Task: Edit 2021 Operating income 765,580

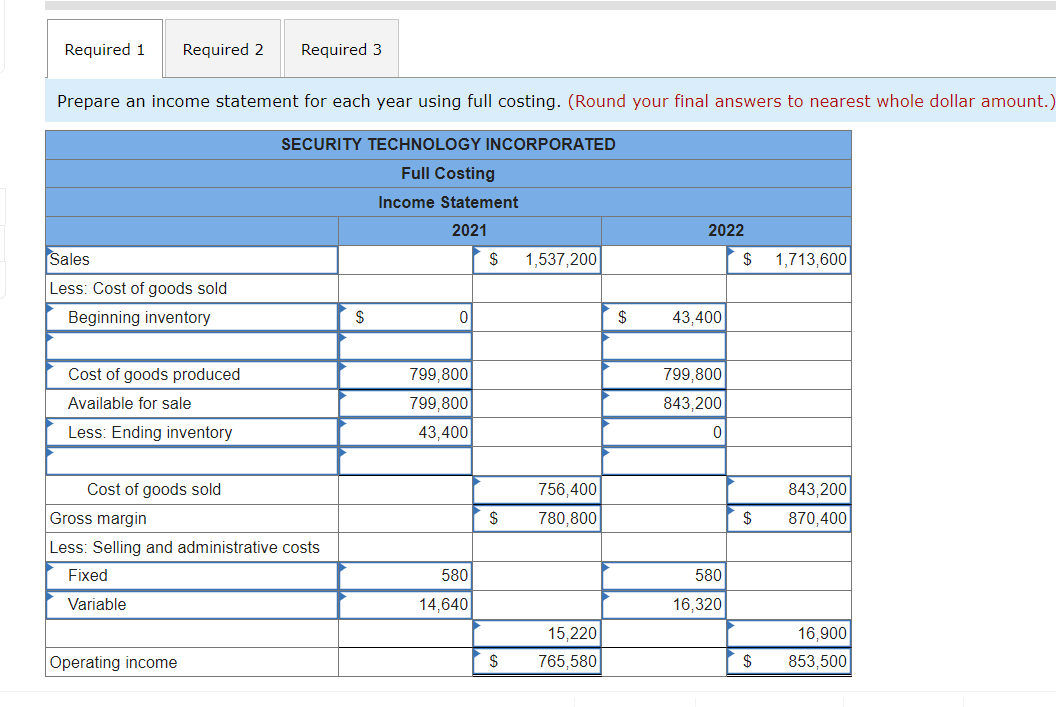Action: click(537, 662)
